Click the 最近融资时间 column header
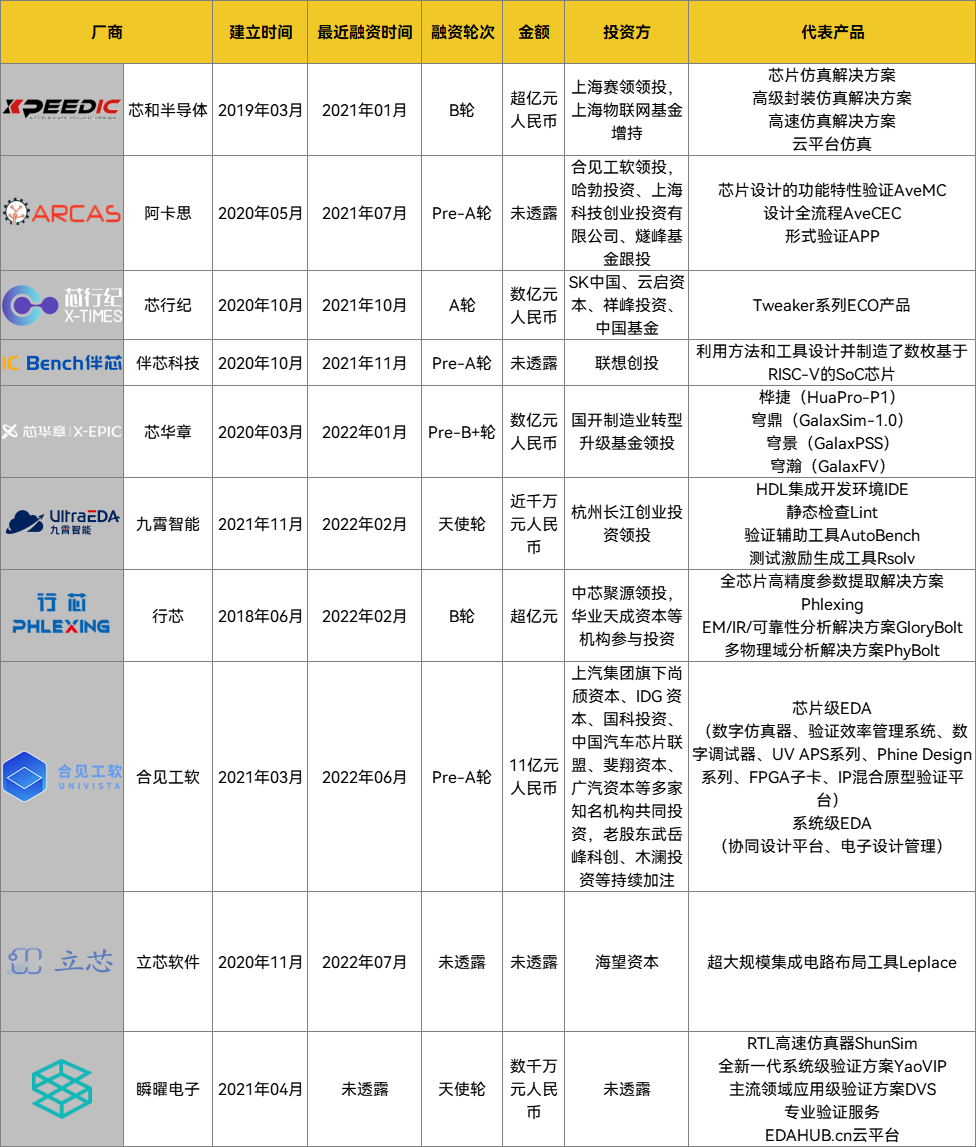Screen dimensions: 976x1147 [x=364, y=32]
